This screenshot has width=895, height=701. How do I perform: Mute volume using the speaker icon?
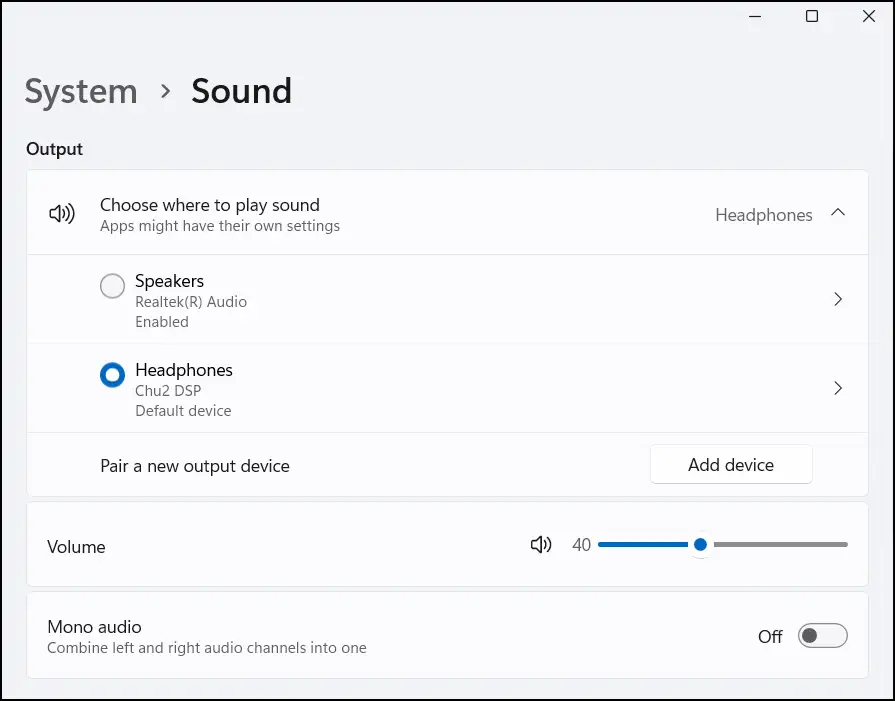pos(541,545)
